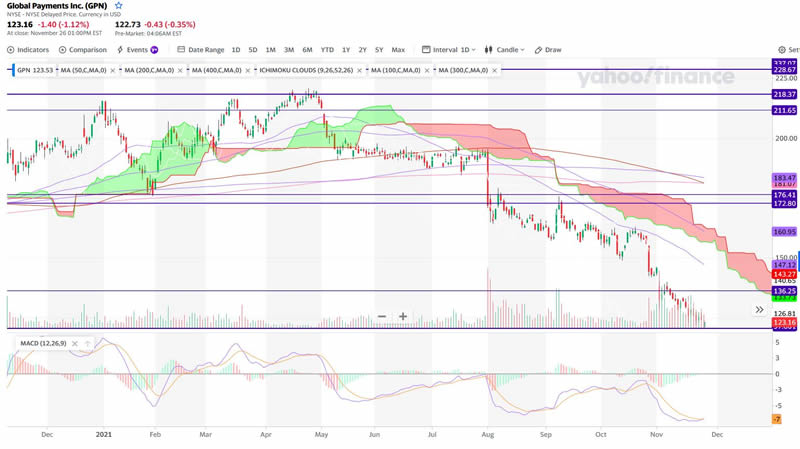This screenshot has width=800, height=449.
Task: Select the YTD range
Action: coord(327,49)
